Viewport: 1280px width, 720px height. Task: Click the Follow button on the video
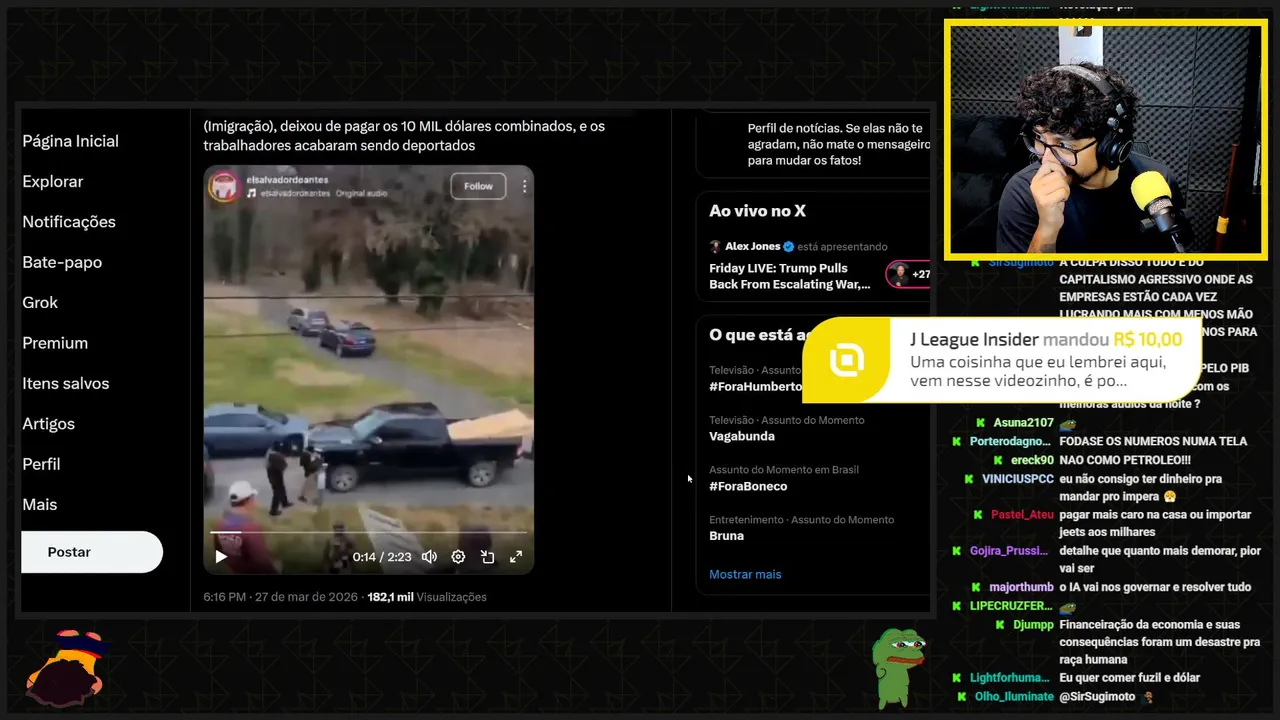click(478, 186)
